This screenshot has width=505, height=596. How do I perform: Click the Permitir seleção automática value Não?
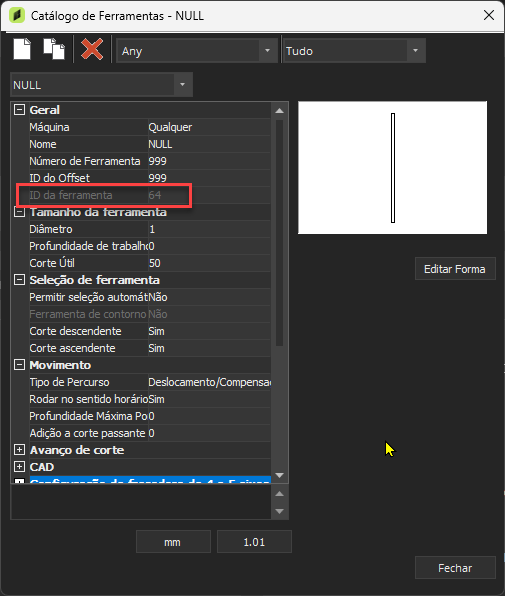tap(209, 297)
